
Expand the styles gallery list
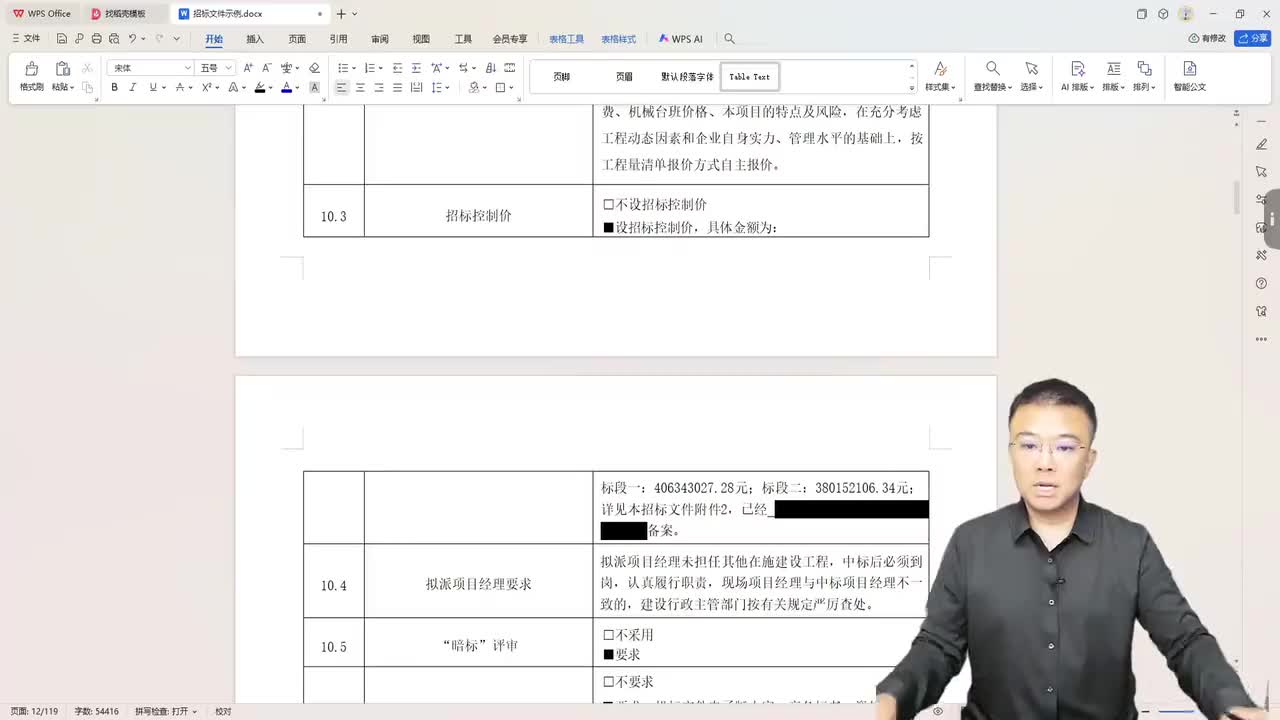911,88
